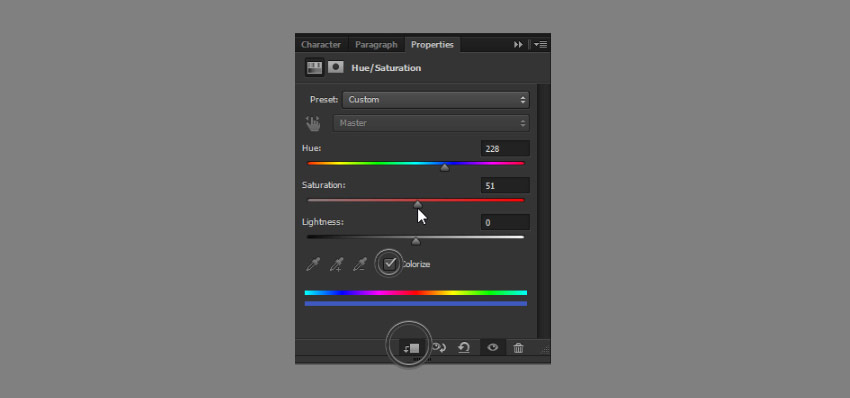Activate the on-image adjustment hand tool

pos(313,124)
